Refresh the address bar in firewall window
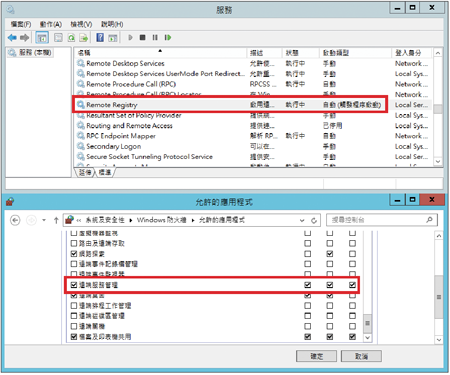The width and height of the screenshot is (450, 375). (314, 220)
